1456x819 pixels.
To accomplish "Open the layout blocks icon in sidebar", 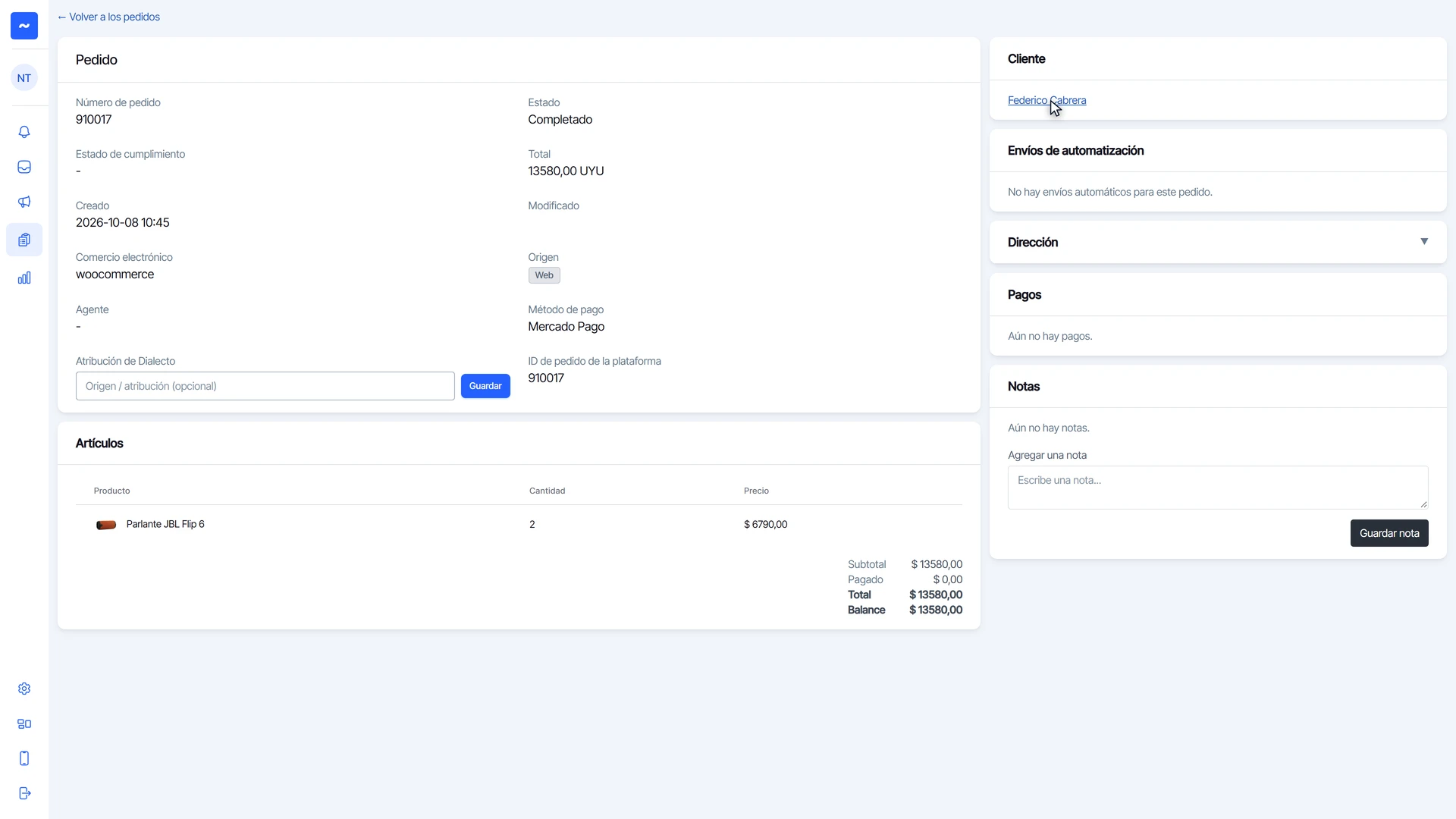I will tap(24, 723).
